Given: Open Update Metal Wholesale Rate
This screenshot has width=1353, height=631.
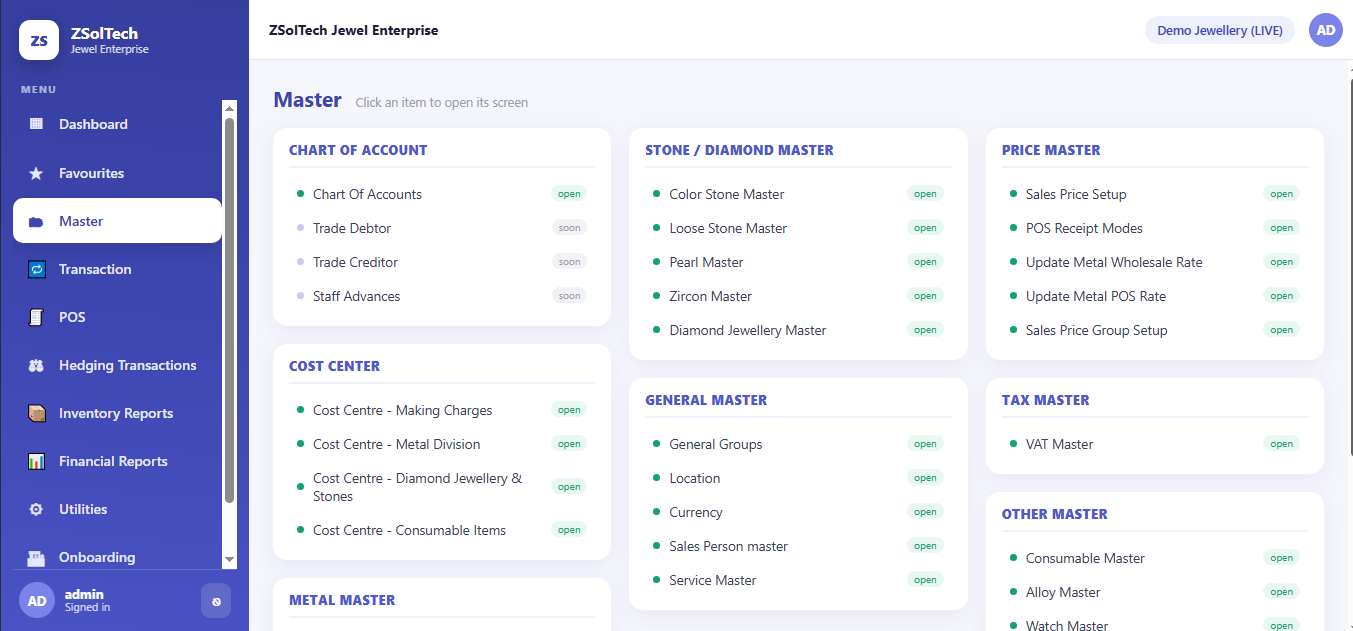Looking at the screenshot, I should (1154, 262).
